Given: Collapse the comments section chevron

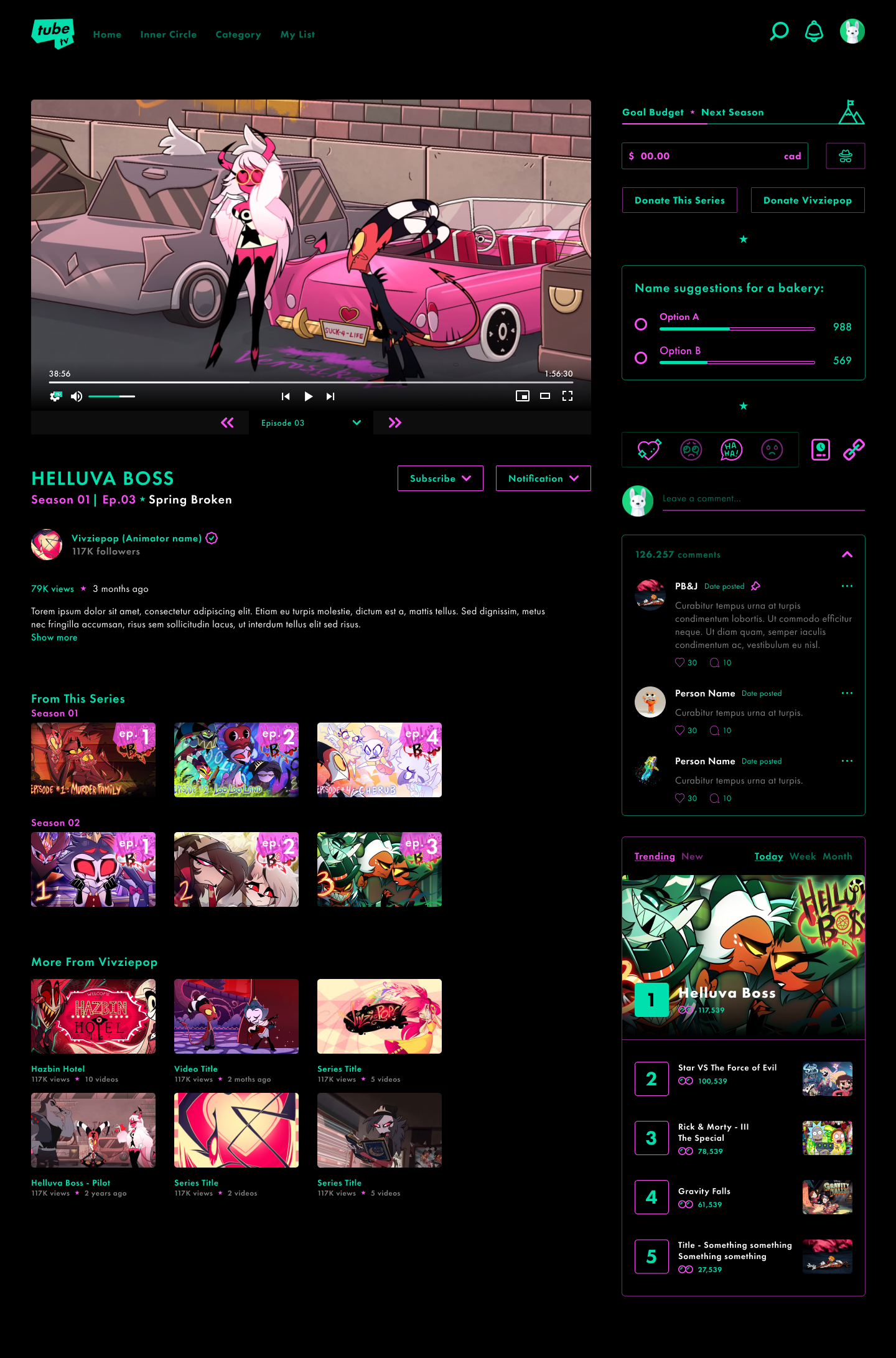Looking at the screenshot, I should pos(847,555).
